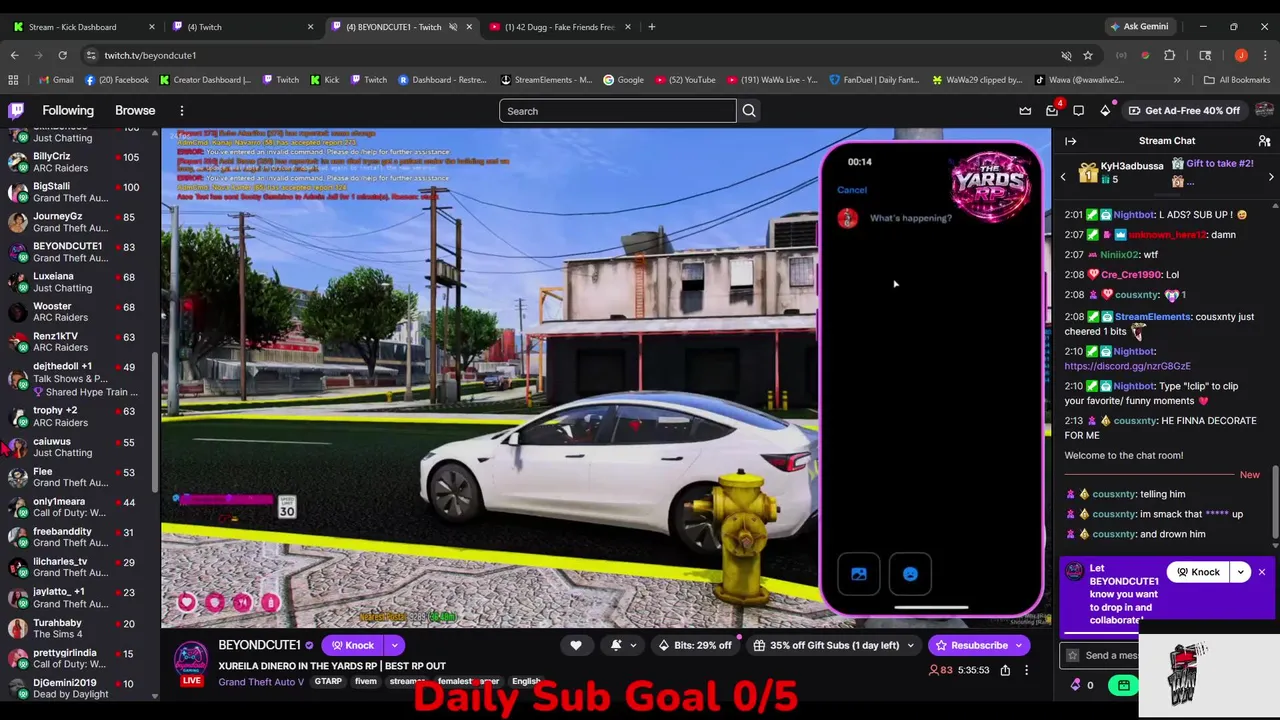Open Whispers speech bubble icon
The height and width of the screenshot is (720, 1280).
pos(1079,111)
